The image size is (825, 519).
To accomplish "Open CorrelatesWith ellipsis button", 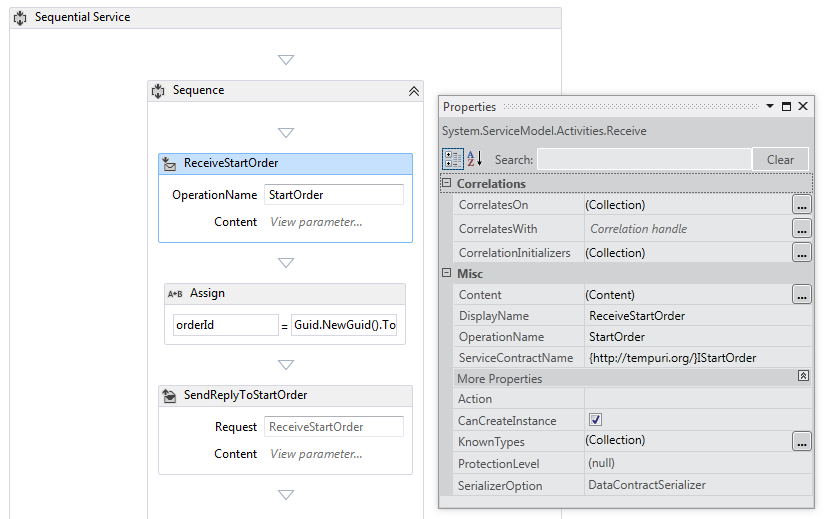I will (801, 228).
